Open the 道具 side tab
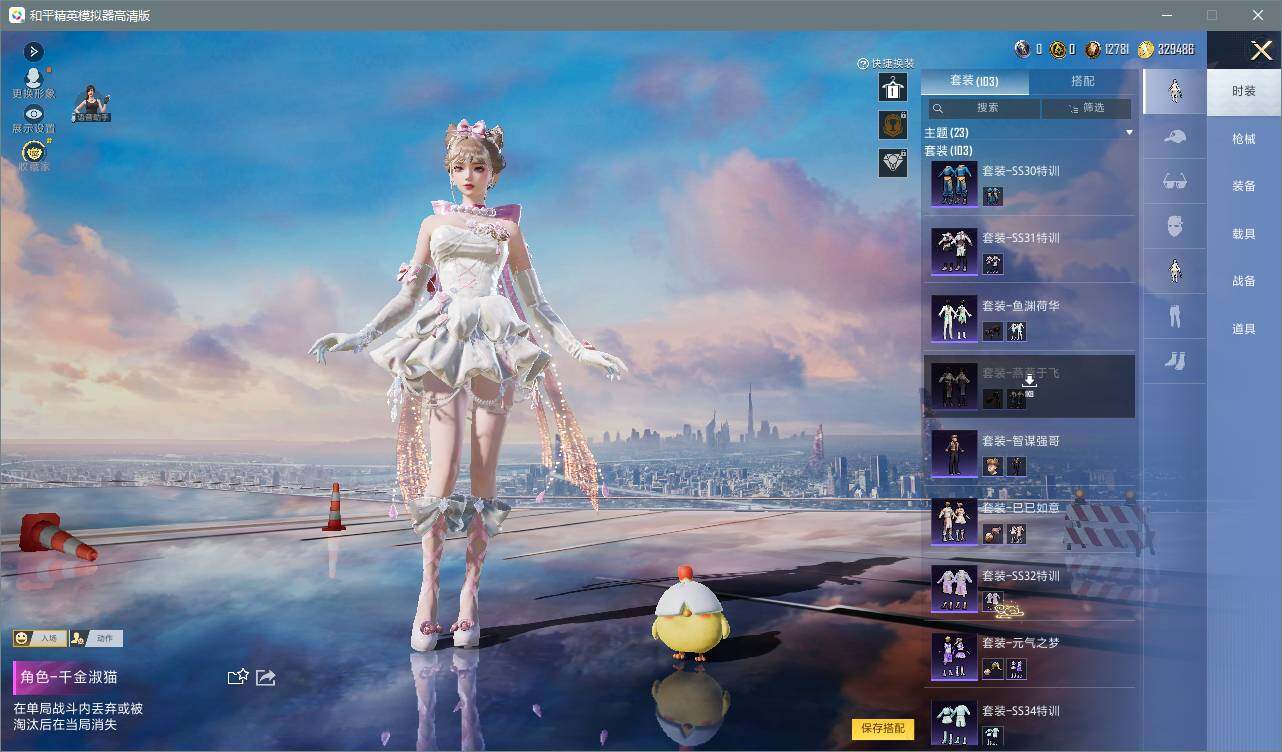The width and height of the screenshot is (1282, 752). click(x=1244, y=328)
